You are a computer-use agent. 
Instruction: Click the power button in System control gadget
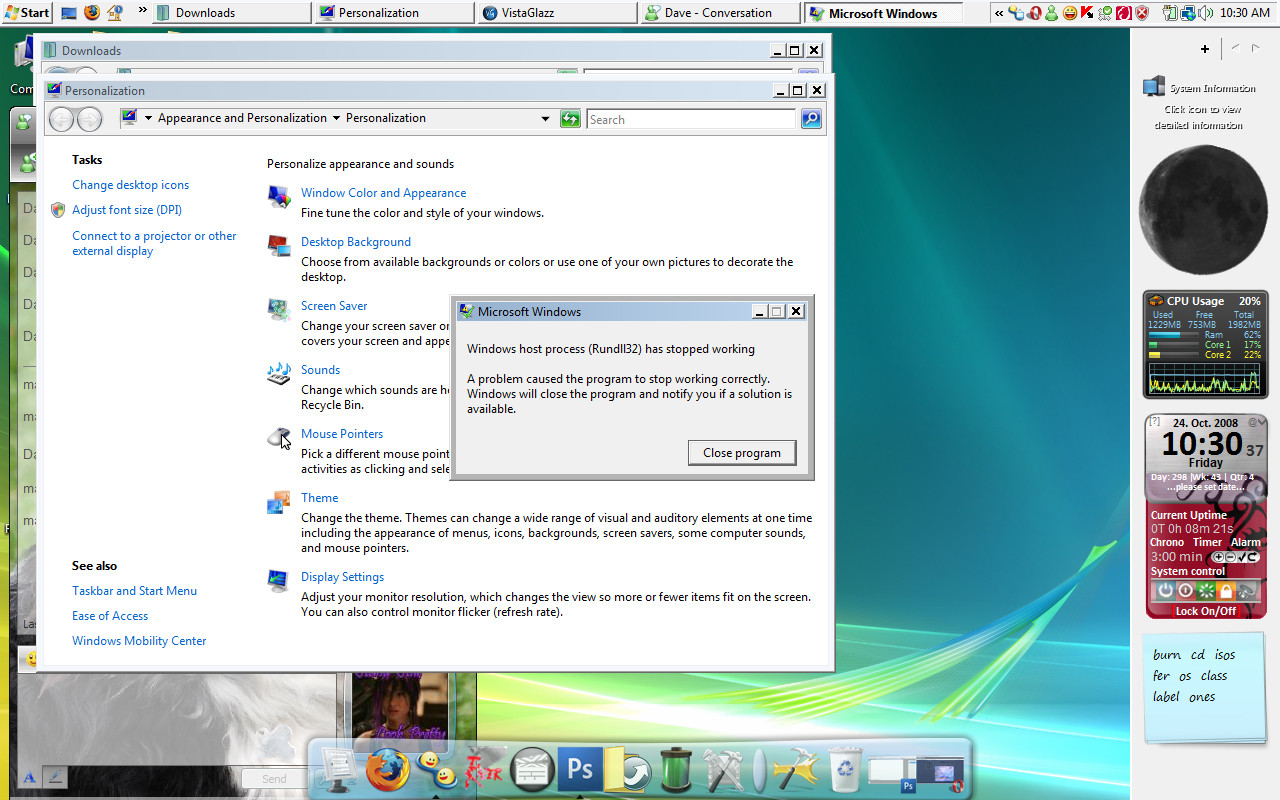1166,590
